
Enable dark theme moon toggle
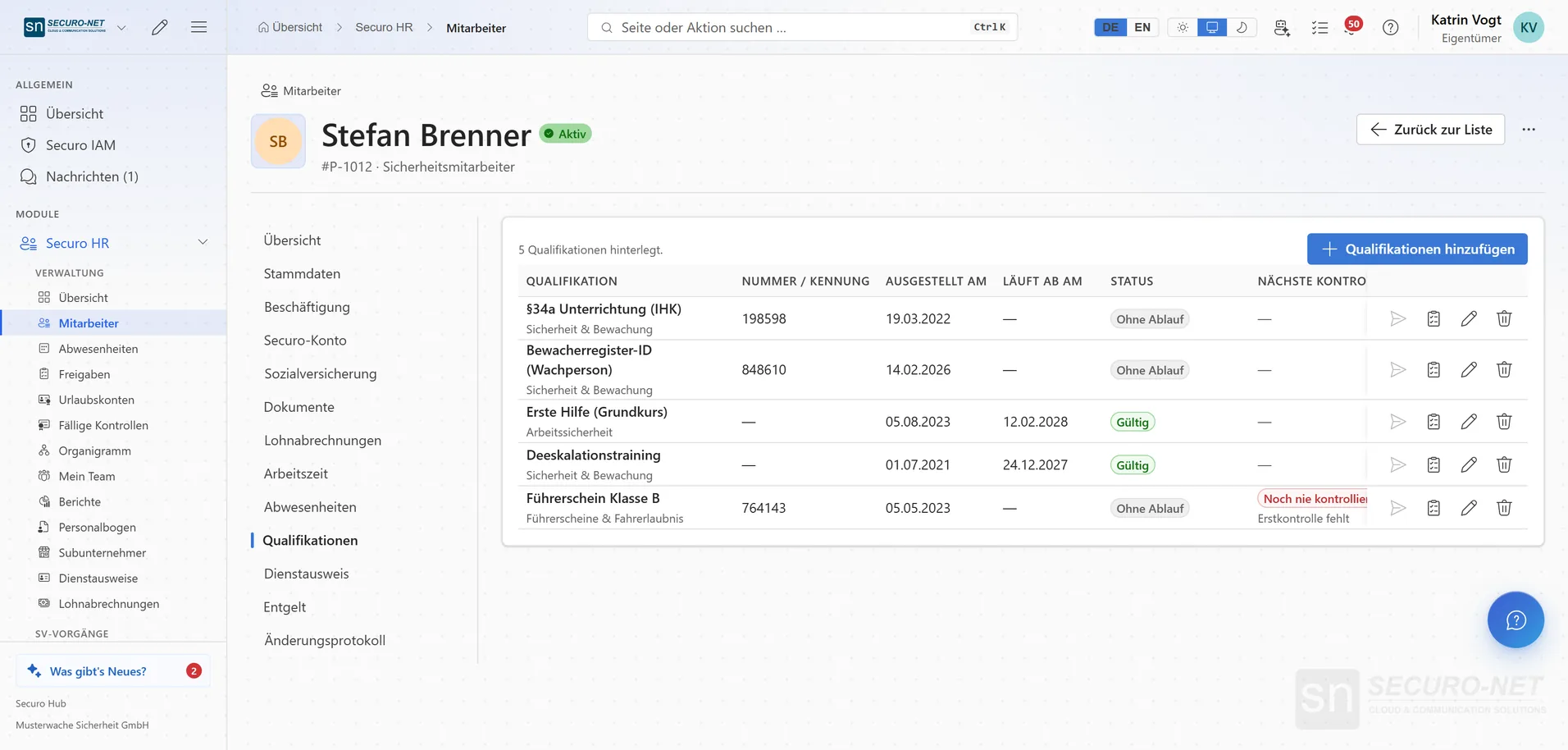click(x=1242, y=27)
